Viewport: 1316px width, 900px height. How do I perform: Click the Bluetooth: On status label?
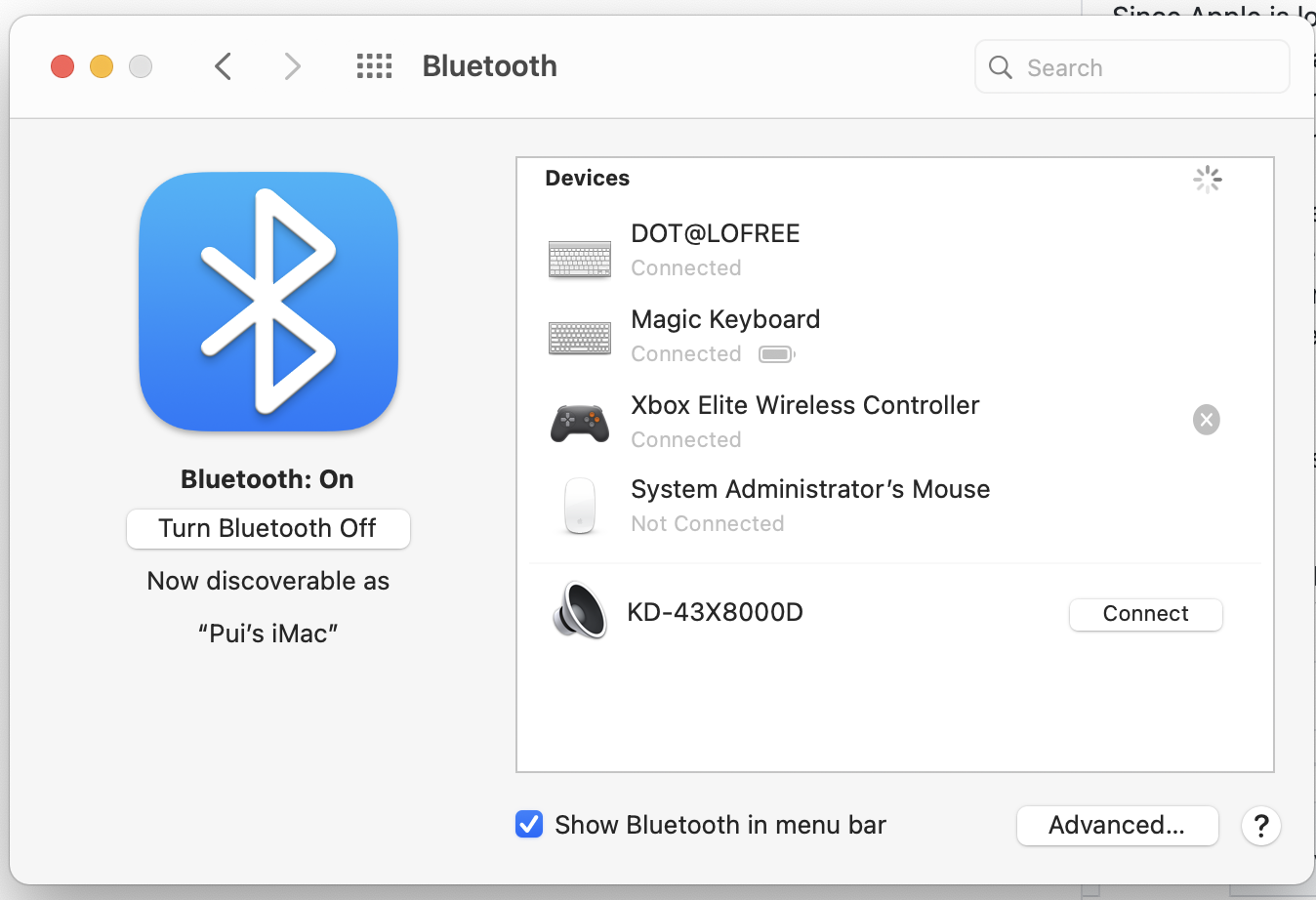[267, 479]
